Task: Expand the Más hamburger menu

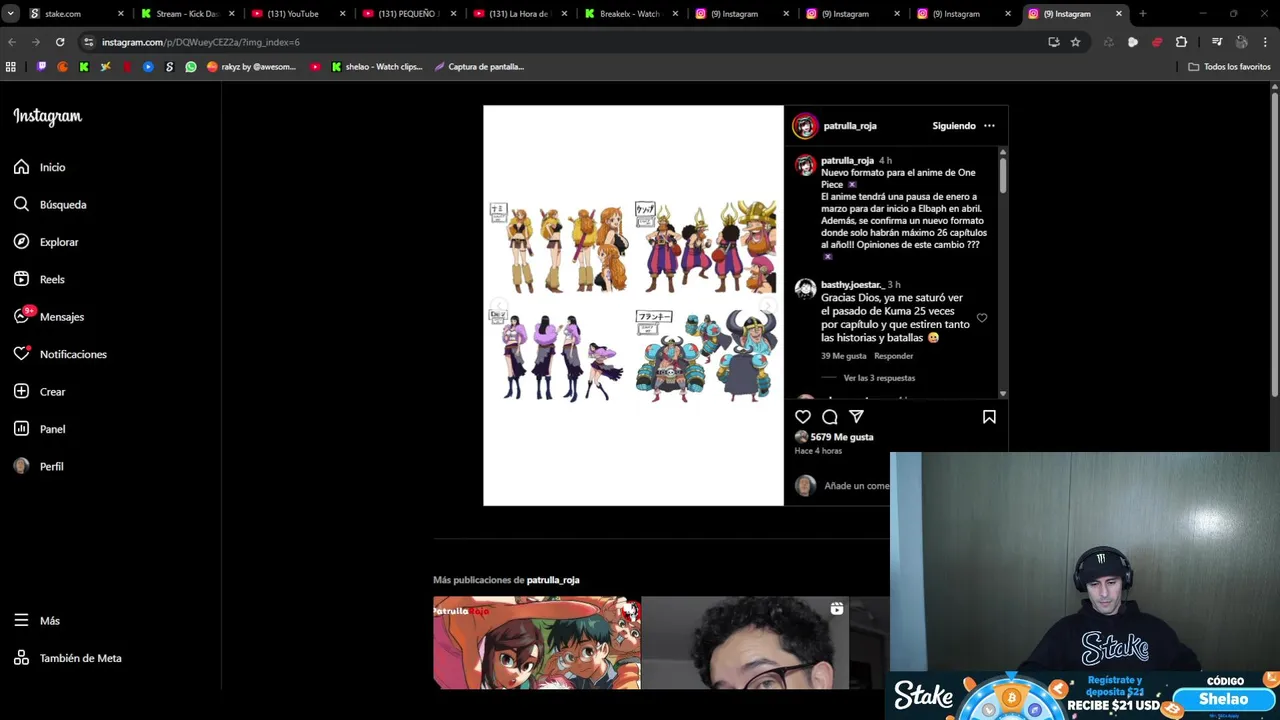Action: tap(21, 620)
